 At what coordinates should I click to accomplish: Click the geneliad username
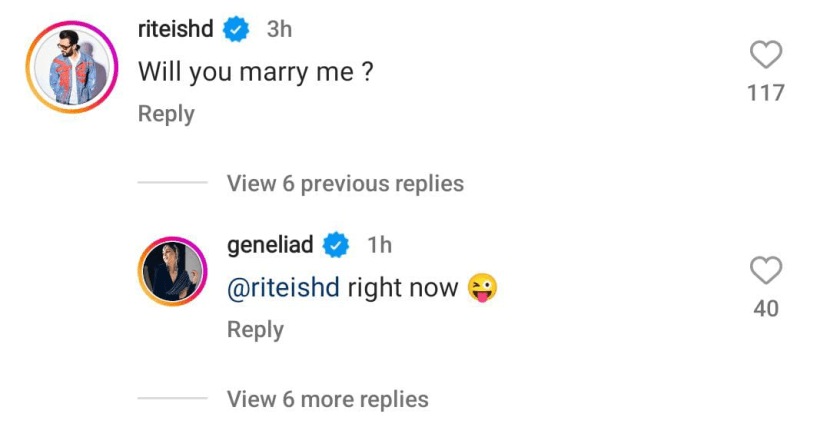click(x=270, y=244)
